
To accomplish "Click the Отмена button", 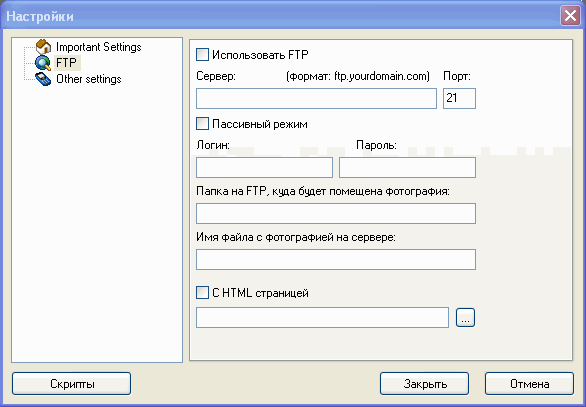I will point(529,383).
